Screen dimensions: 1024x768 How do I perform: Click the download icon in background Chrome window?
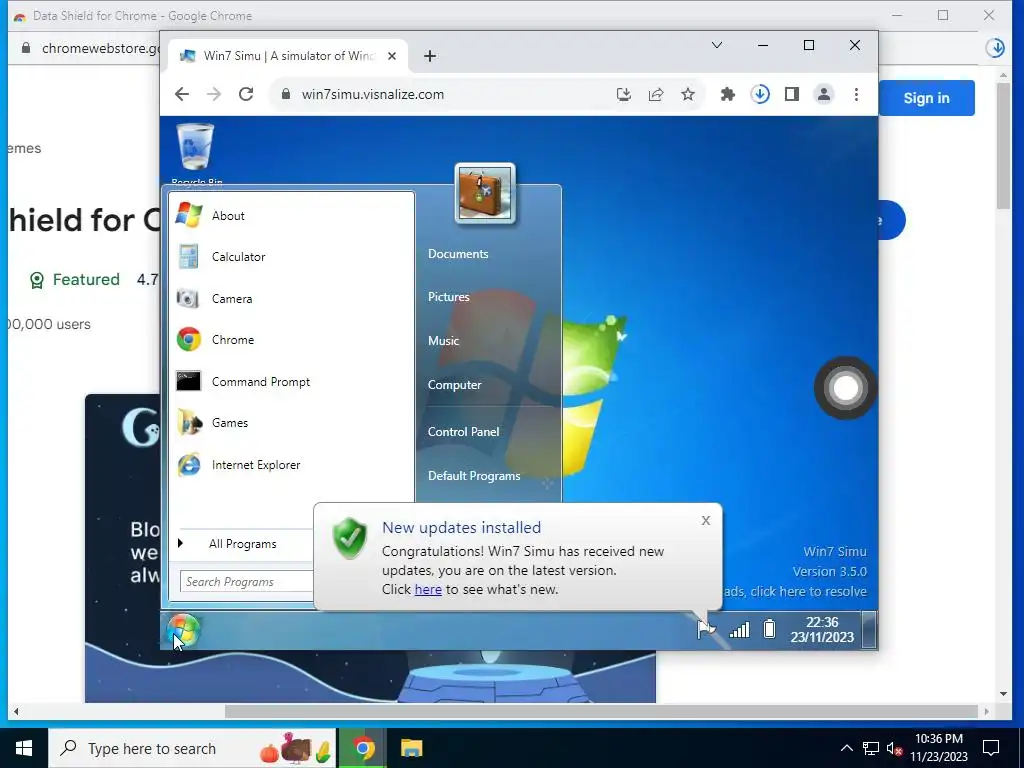tap(995, 48)
